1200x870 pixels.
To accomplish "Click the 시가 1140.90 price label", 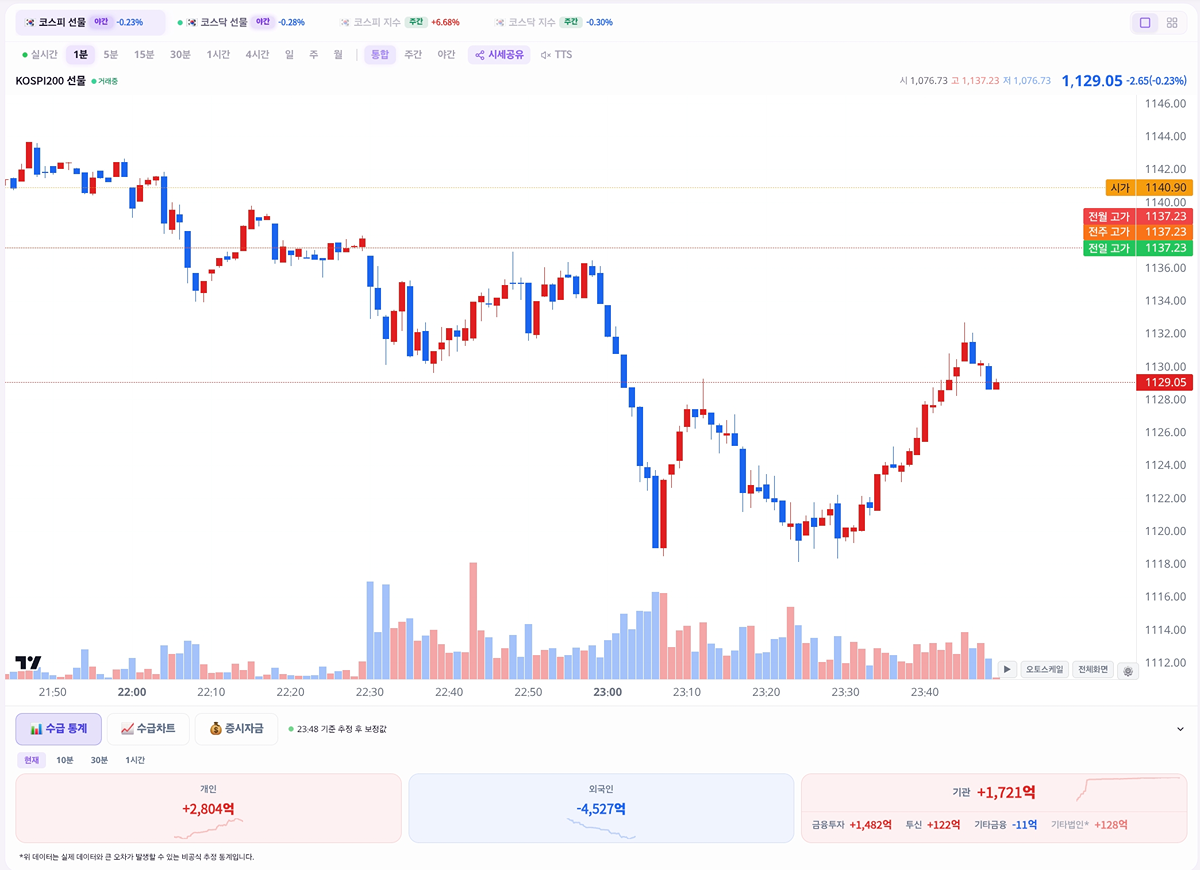I will coord(1149,187).
